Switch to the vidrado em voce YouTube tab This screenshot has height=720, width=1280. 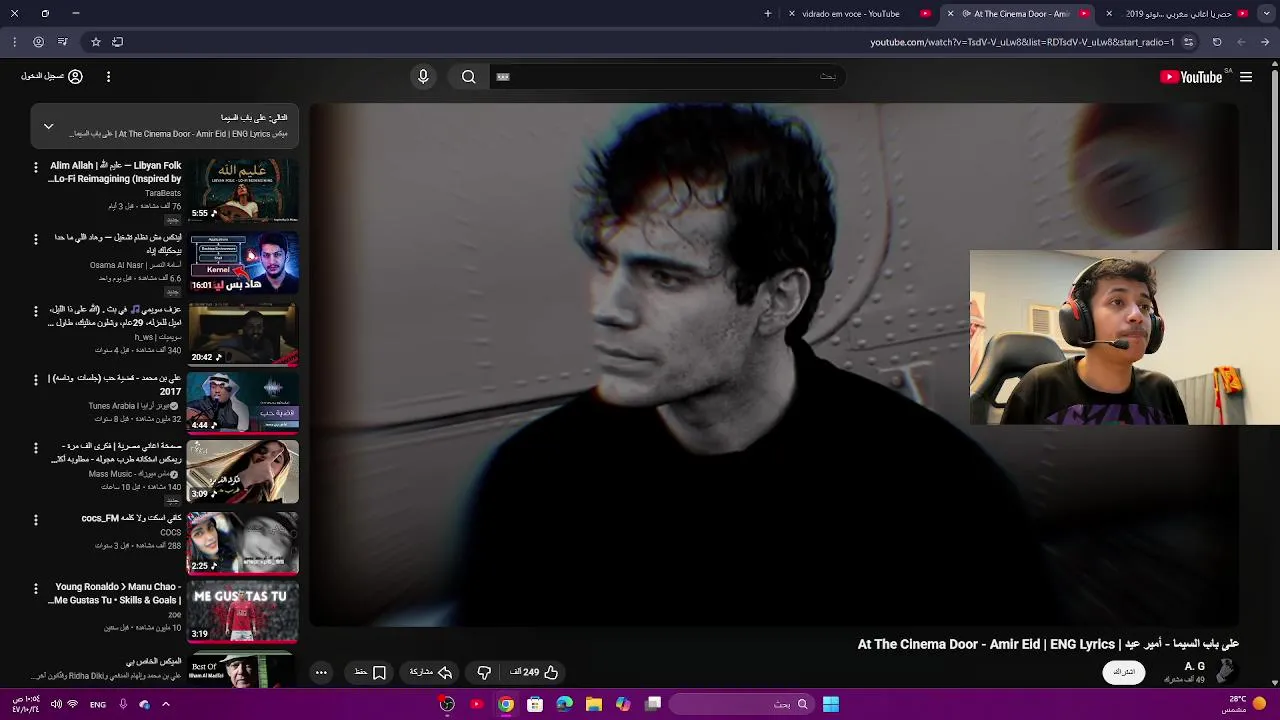click(860, 13)
